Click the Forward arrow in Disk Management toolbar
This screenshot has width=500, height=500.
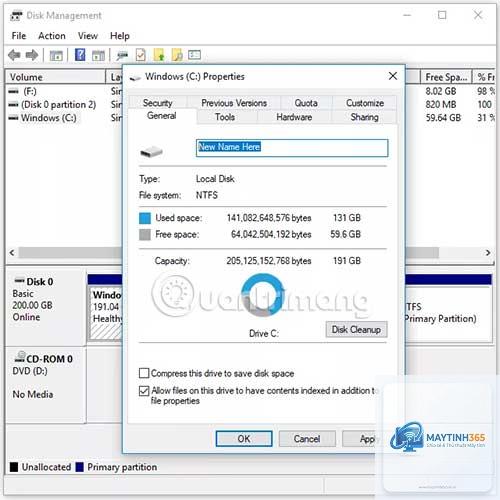click(x=32, y=55)
